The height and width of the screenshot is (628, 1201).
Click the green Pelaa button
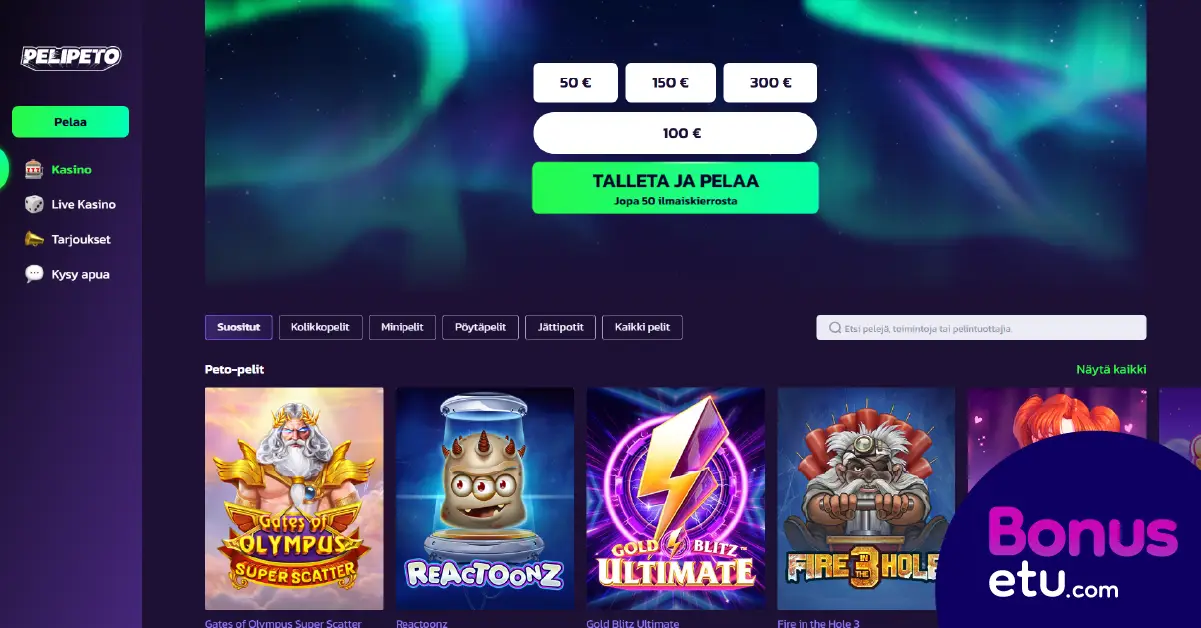click(x=70, y=122)
